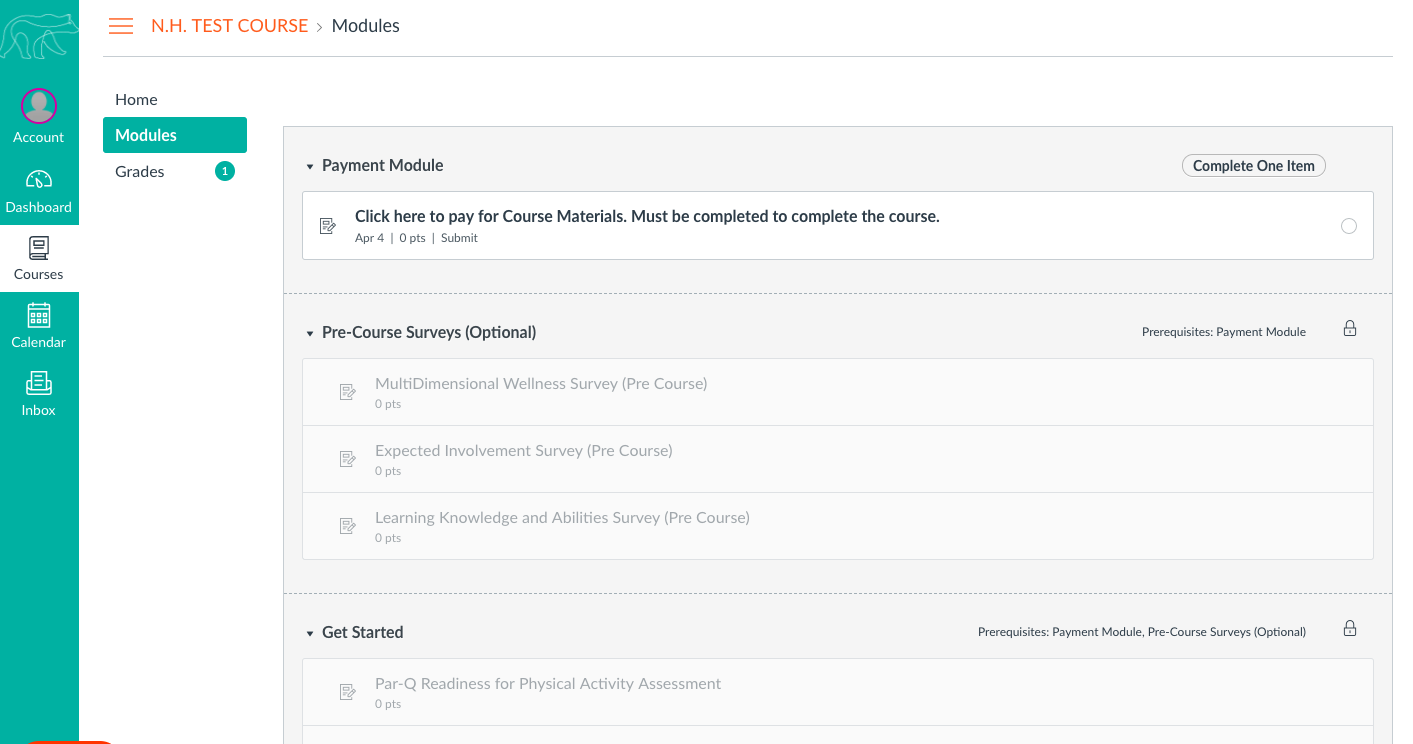Click 'Prerequisites: Payment Module' text
The image size is (1413, 744).
1224,332
